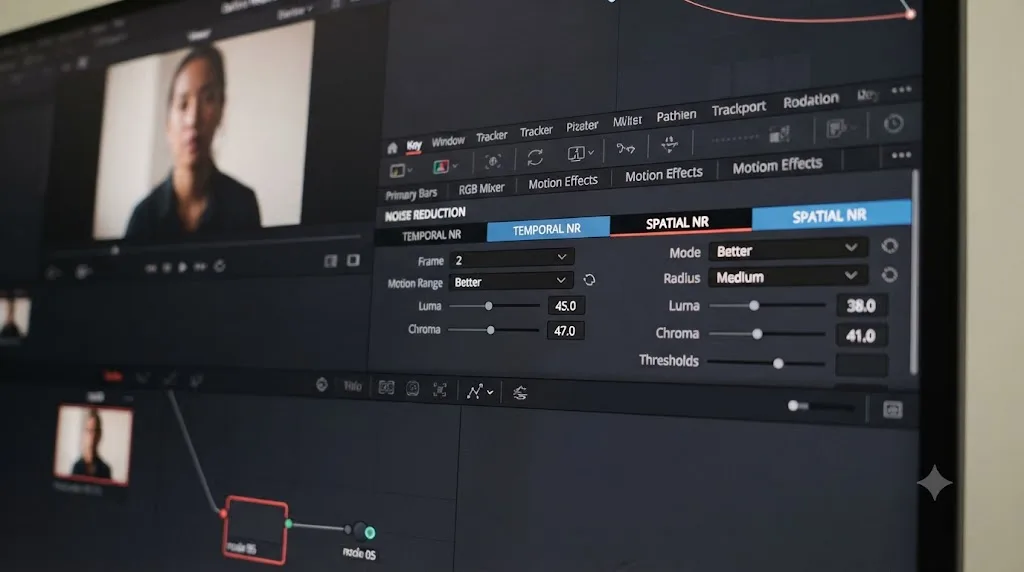Click the tracking target frame icon in toolbar
This screenshot has height=572, width=1024.
pos(492,161)
